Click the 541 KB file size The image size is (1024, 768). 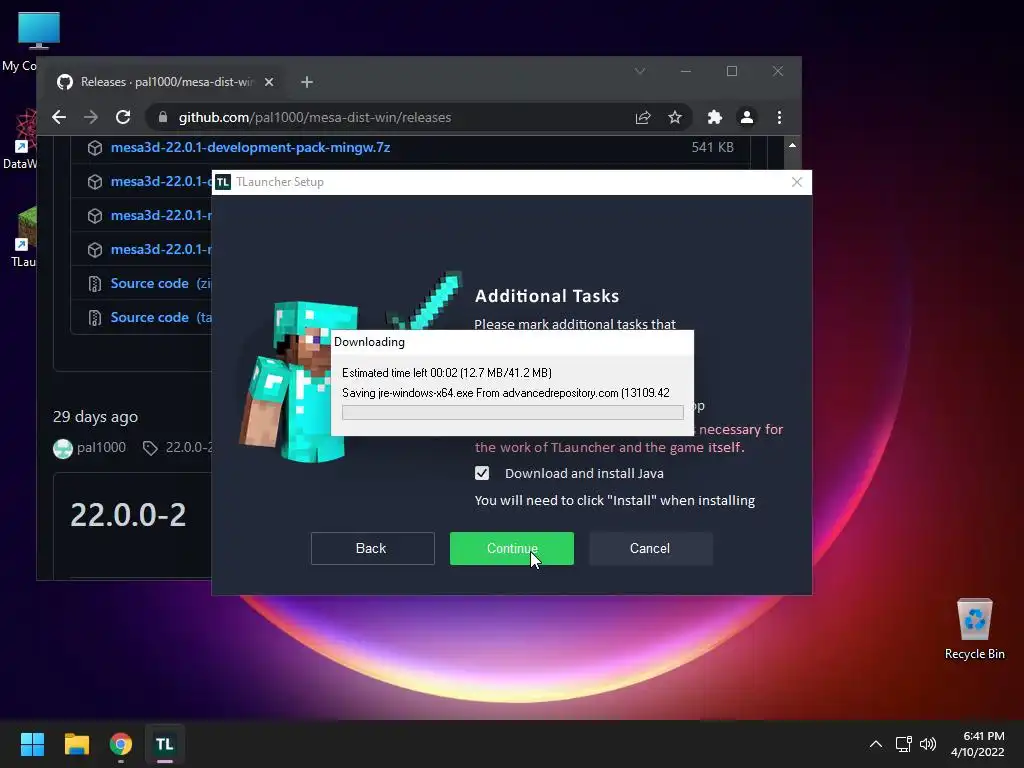tap(712, 148)
